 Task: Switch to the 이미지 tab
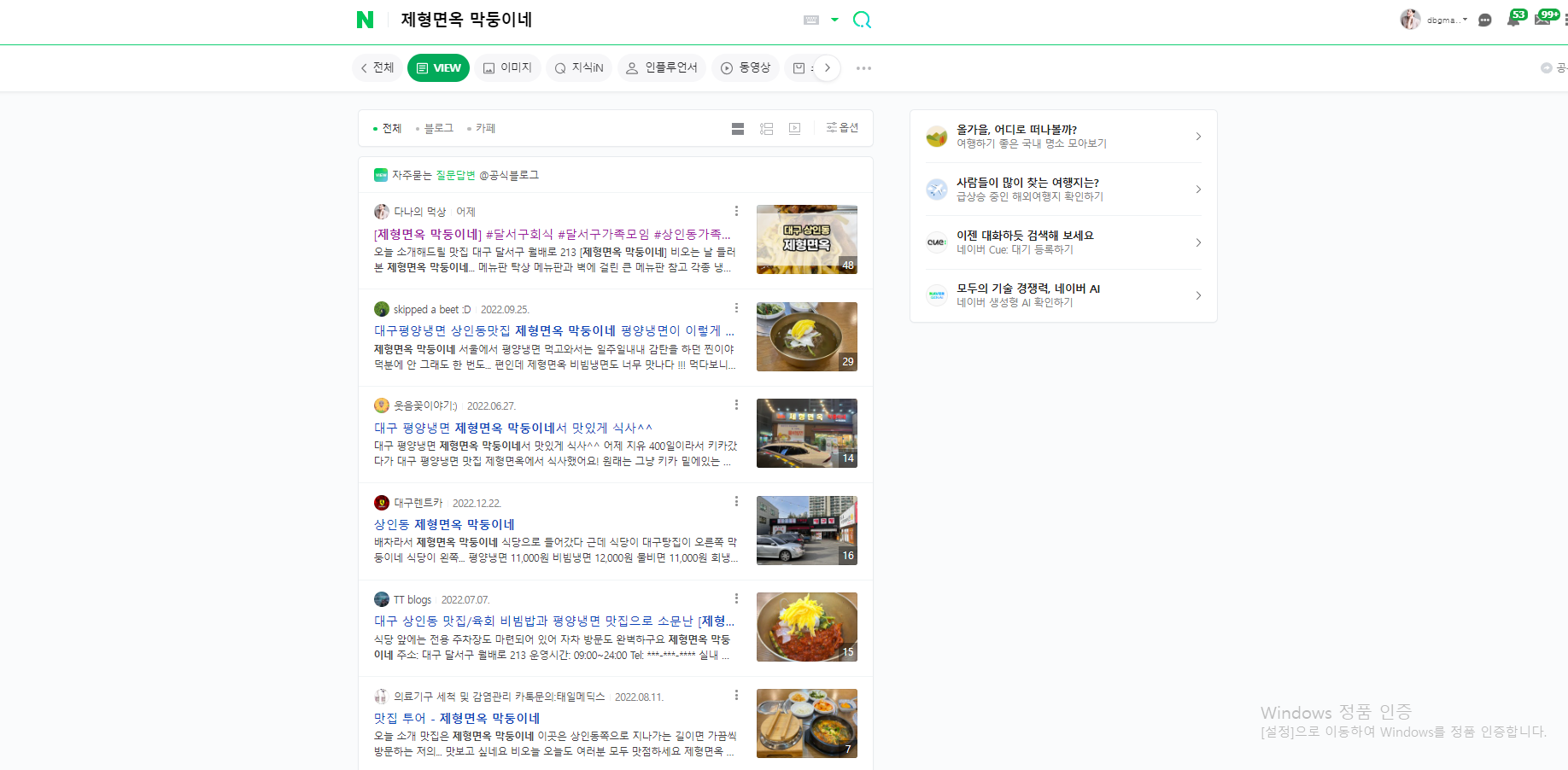507,67
